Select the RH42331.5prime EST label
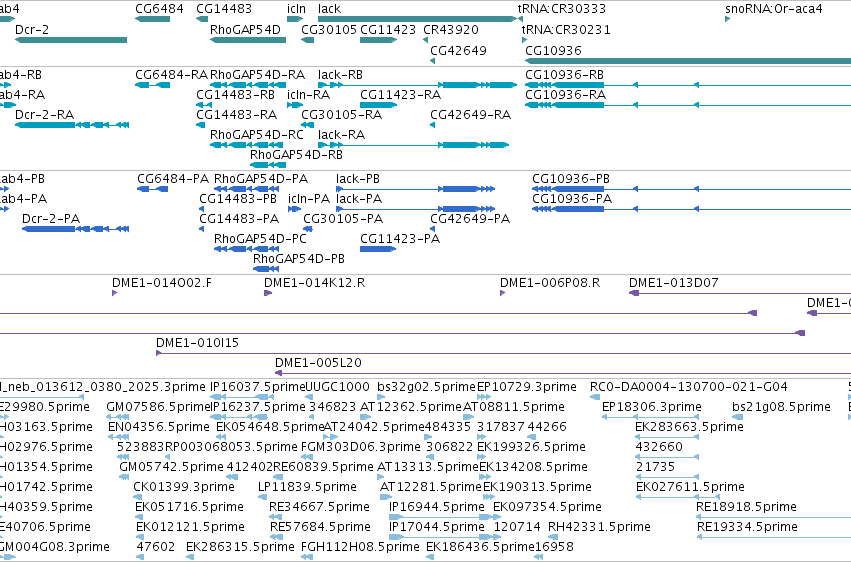851x562 pixels. coord(600,528)
